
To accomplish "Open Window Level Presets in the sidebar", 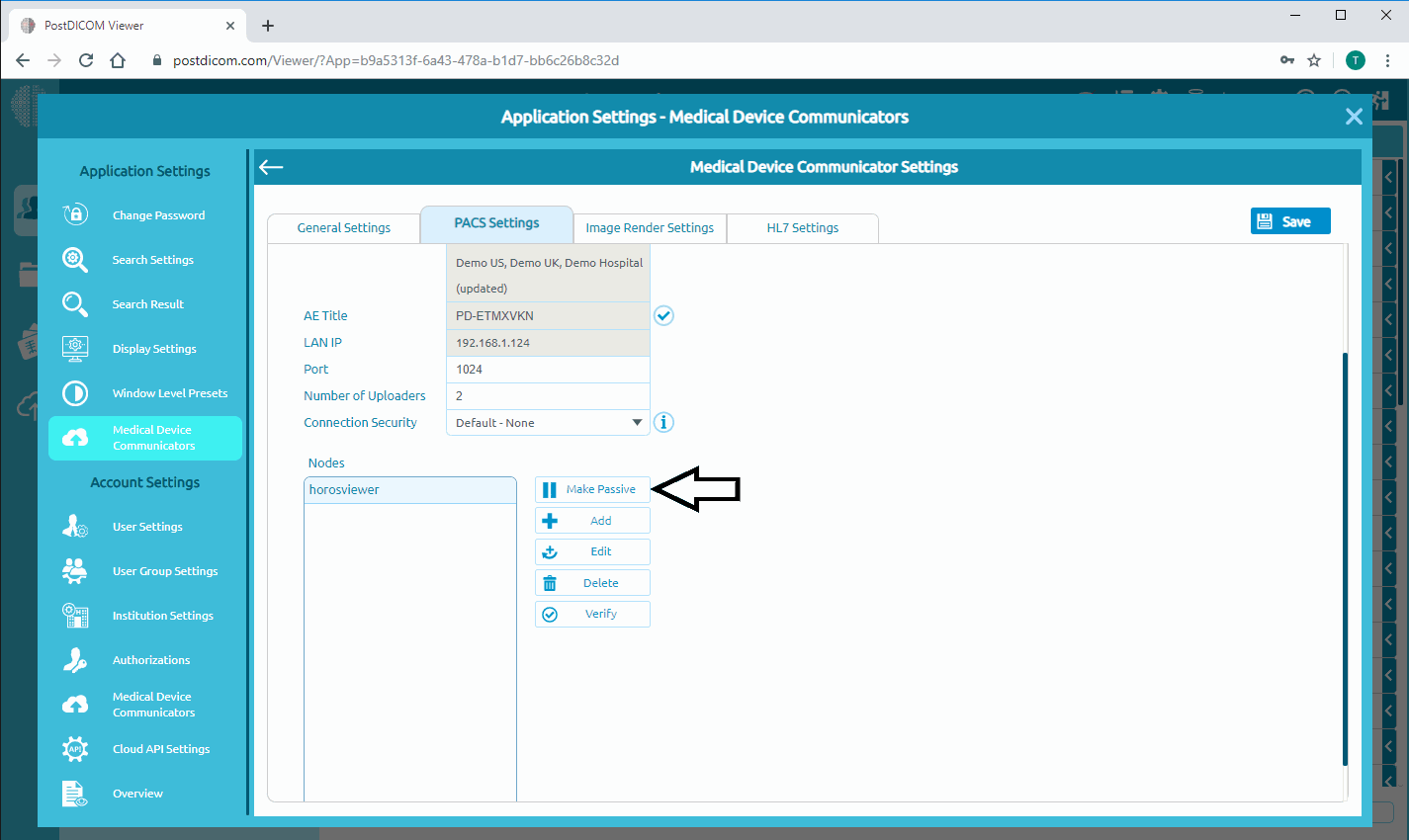I will (170, 393).
